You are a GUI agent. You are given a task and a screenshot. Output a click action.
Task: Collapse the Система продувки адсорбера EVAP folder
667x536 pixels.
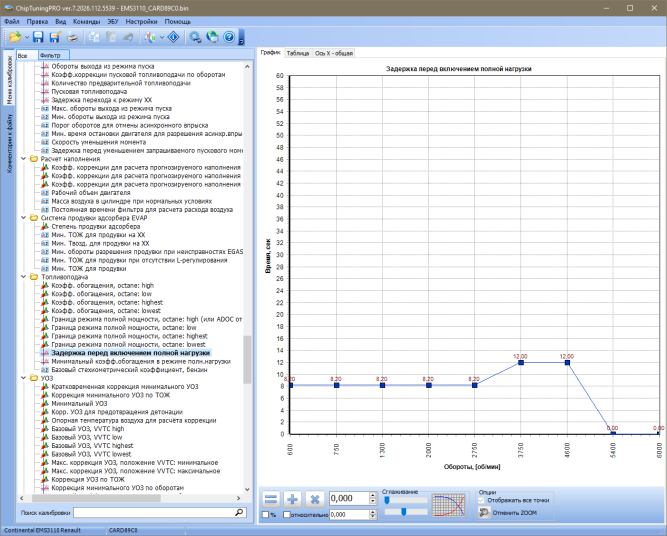(x=24, y=218)
